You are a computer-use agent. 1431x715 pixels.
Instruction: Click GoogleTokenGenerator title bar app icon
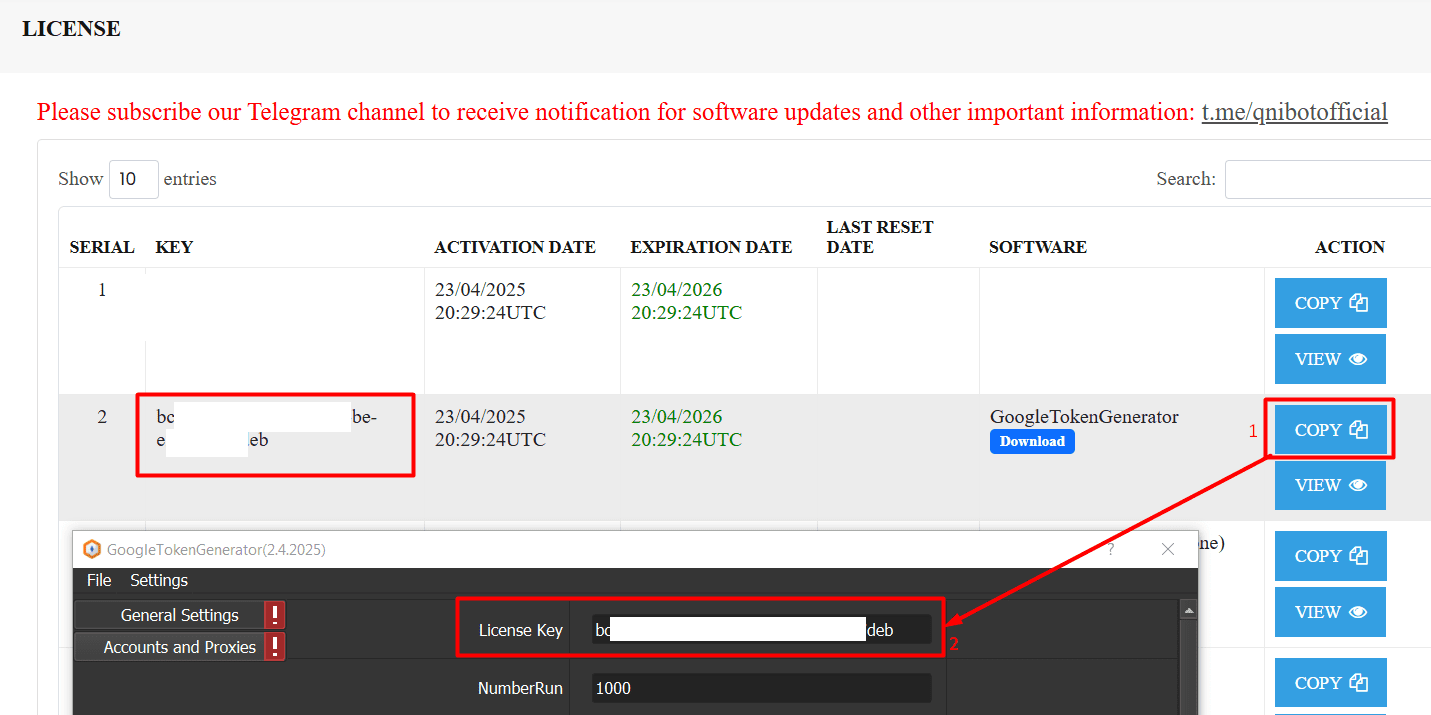92,549
